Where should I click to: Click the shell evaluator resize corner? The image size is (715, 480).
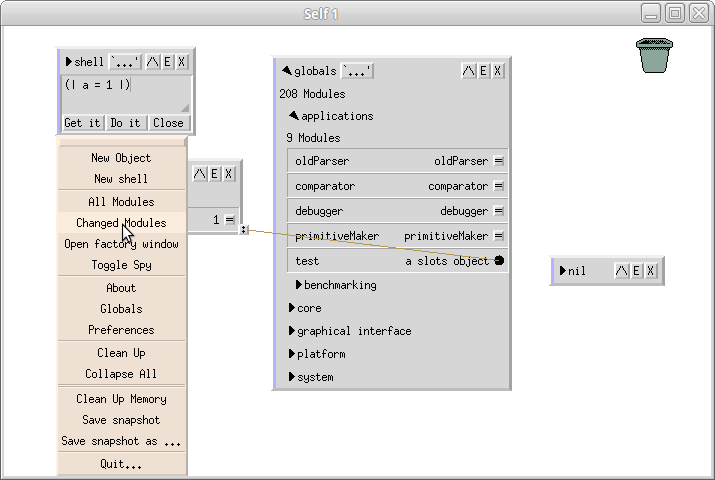pos(184,107)
